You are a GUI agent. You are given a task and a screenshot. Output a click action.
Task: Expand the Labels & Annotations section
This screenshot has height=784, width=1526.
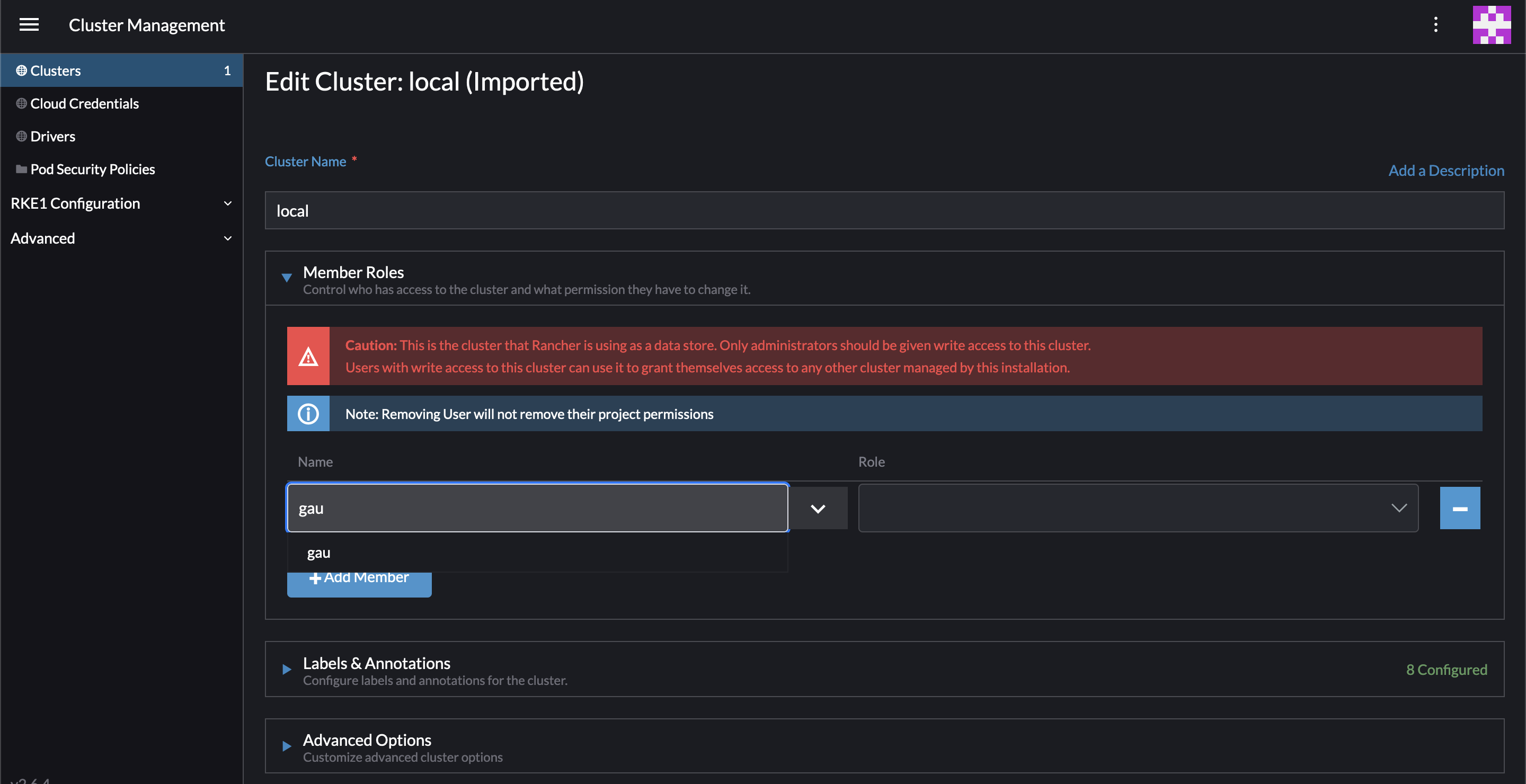pos(287,670)
